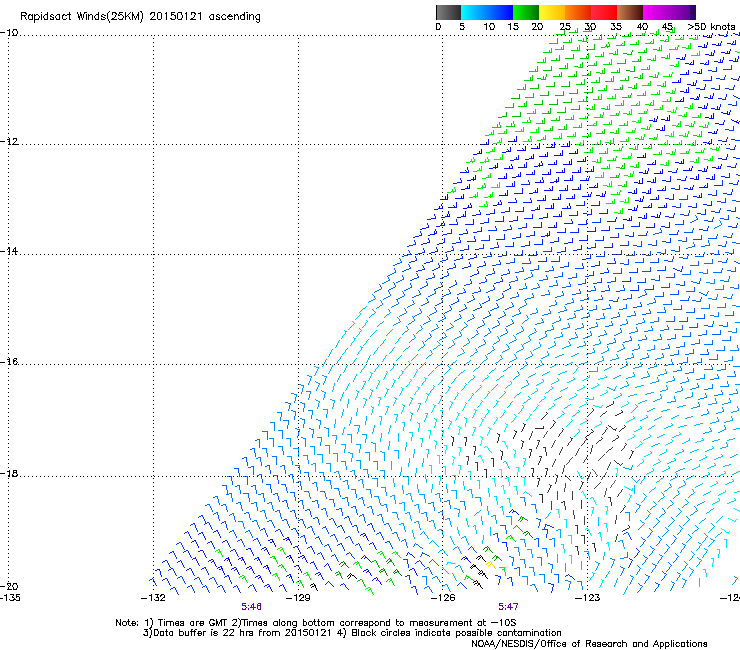Image resolution: width=740 pixels, height=650 pixels.
Task: Click the '-129' longitude axis label
Action: 298,598
